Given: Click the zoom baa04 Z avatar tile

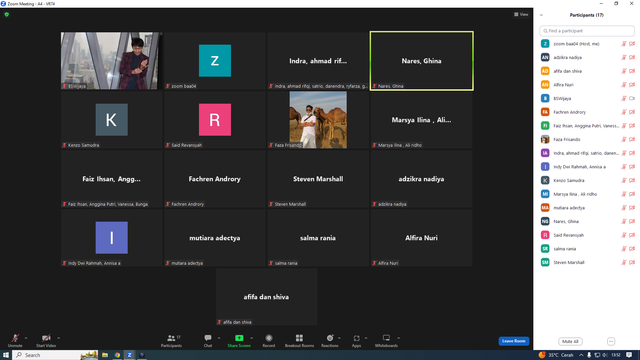Looking at the screenshot, I should click(215, 61).
